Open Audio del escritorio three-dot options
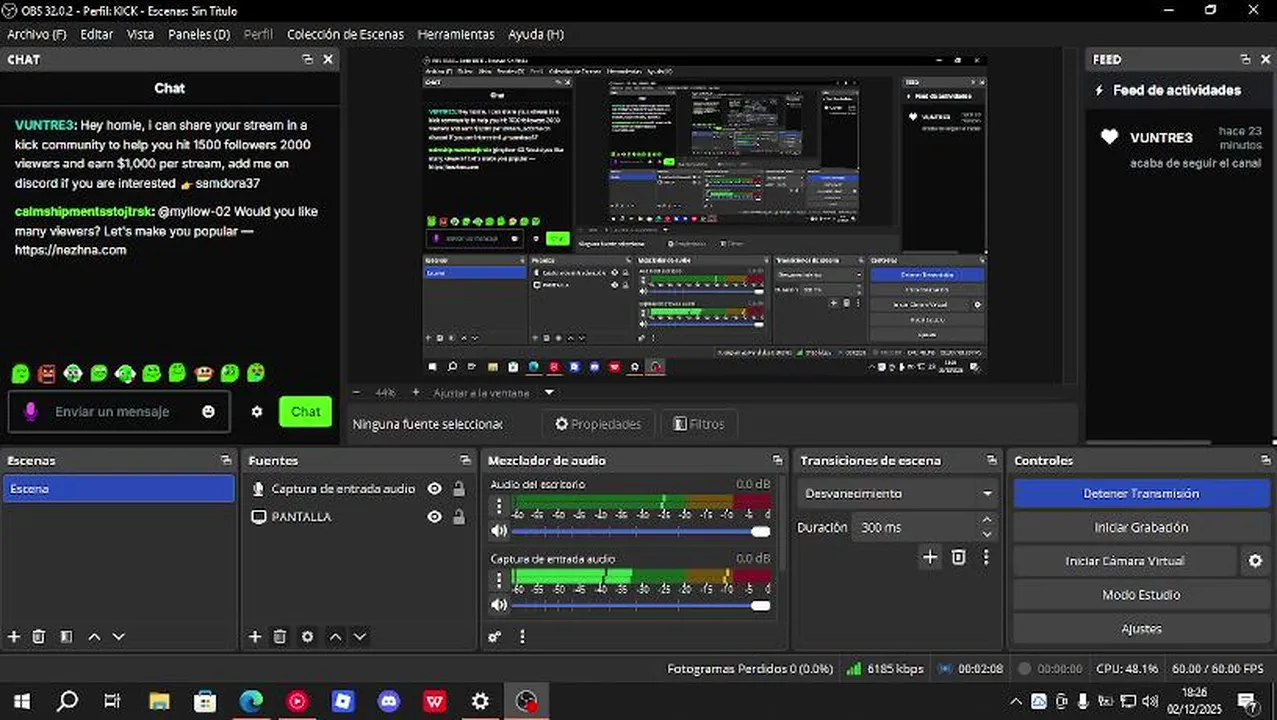The image size is (1277, 720). click(499, 506)
